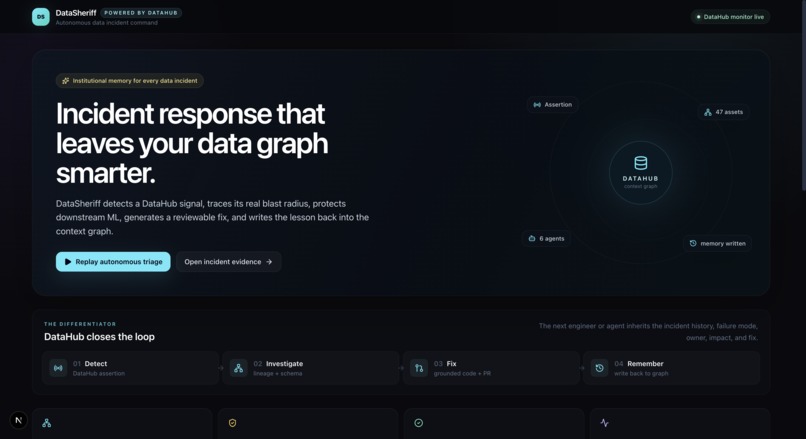Open the 01 Detect step card
The image size is (806, 439).
point(131,368)
